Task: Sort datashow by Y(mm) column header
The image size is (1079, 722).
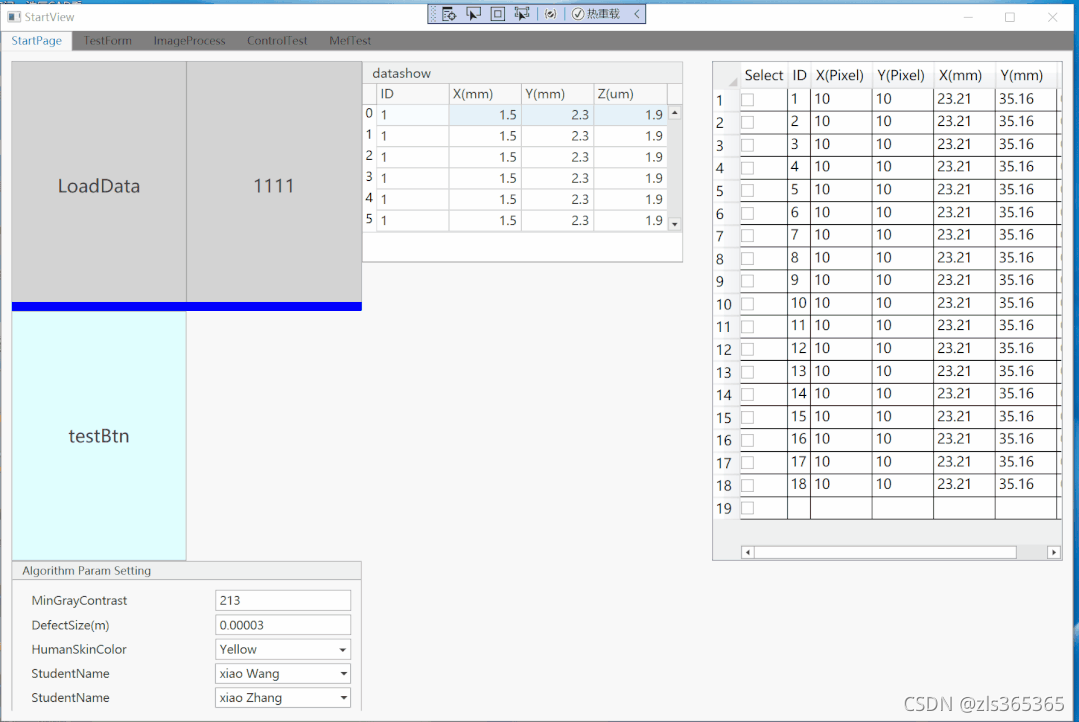Action: click(557, 94)
